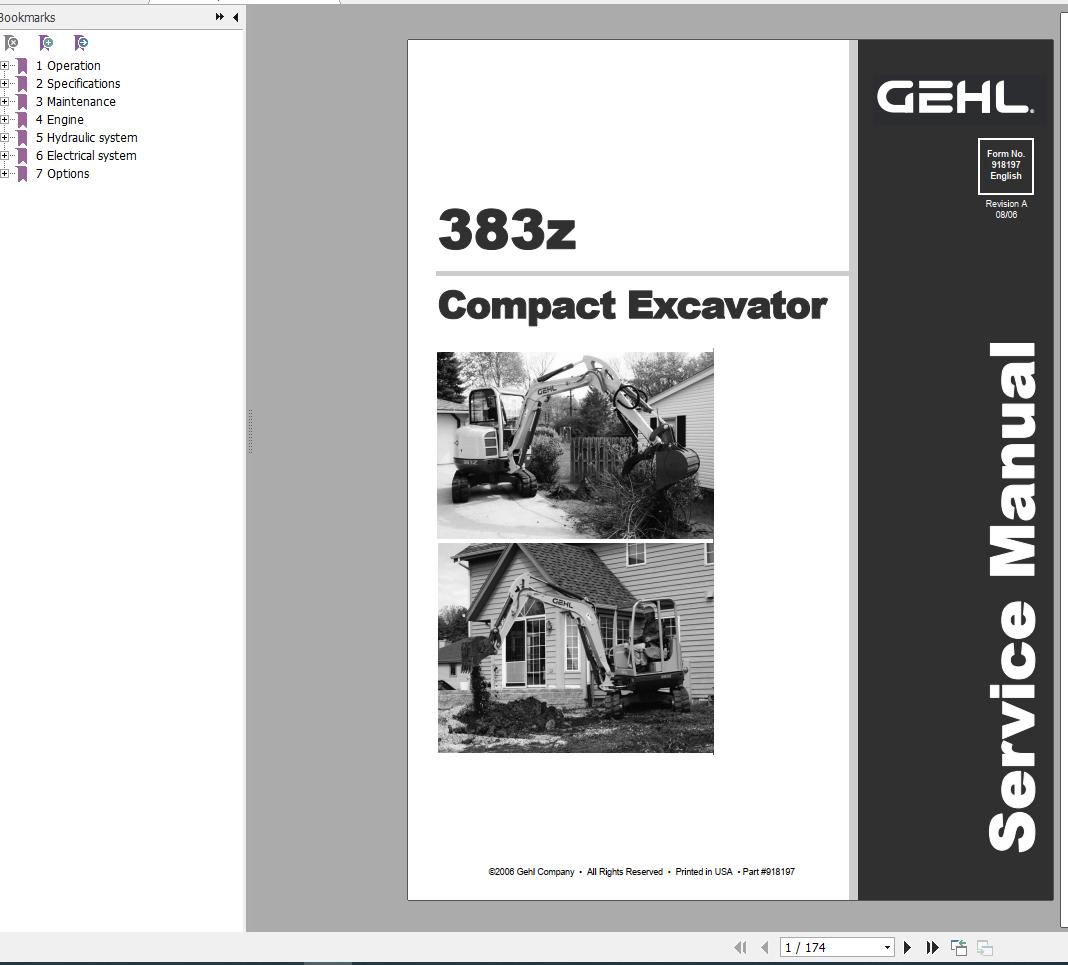Image resolution: width=1068 pixels, height=965 pixels.
Task: Go forward to the next view
Action: tap(984, 946)
